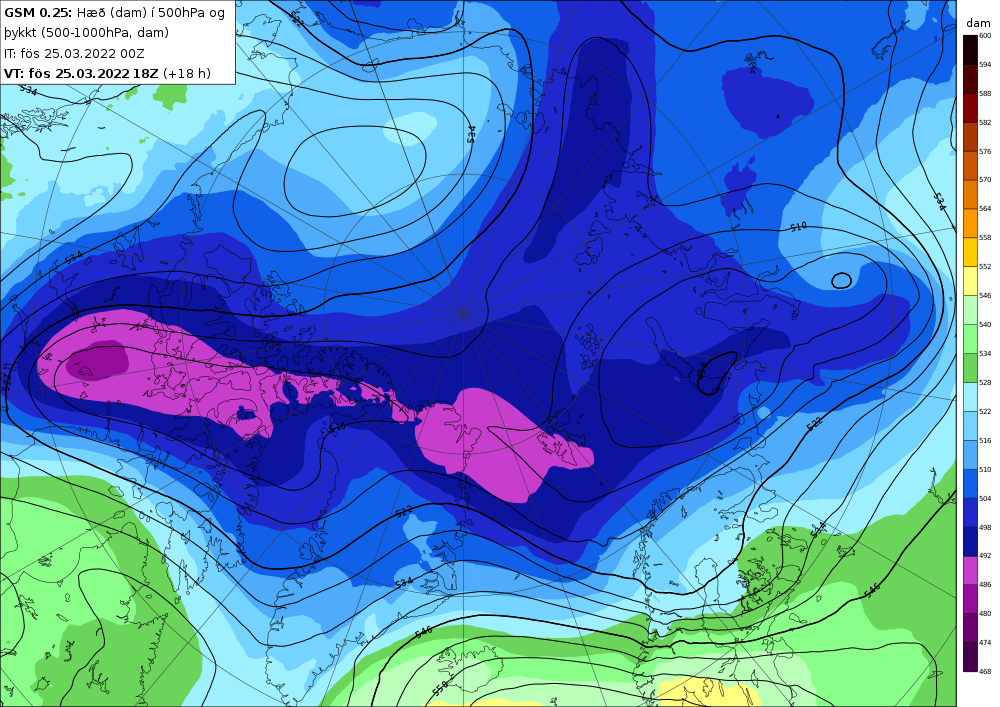This screenshot has width=1000, height=707.
Task: Click the legend value 492
Action: (x=985, y=555)
